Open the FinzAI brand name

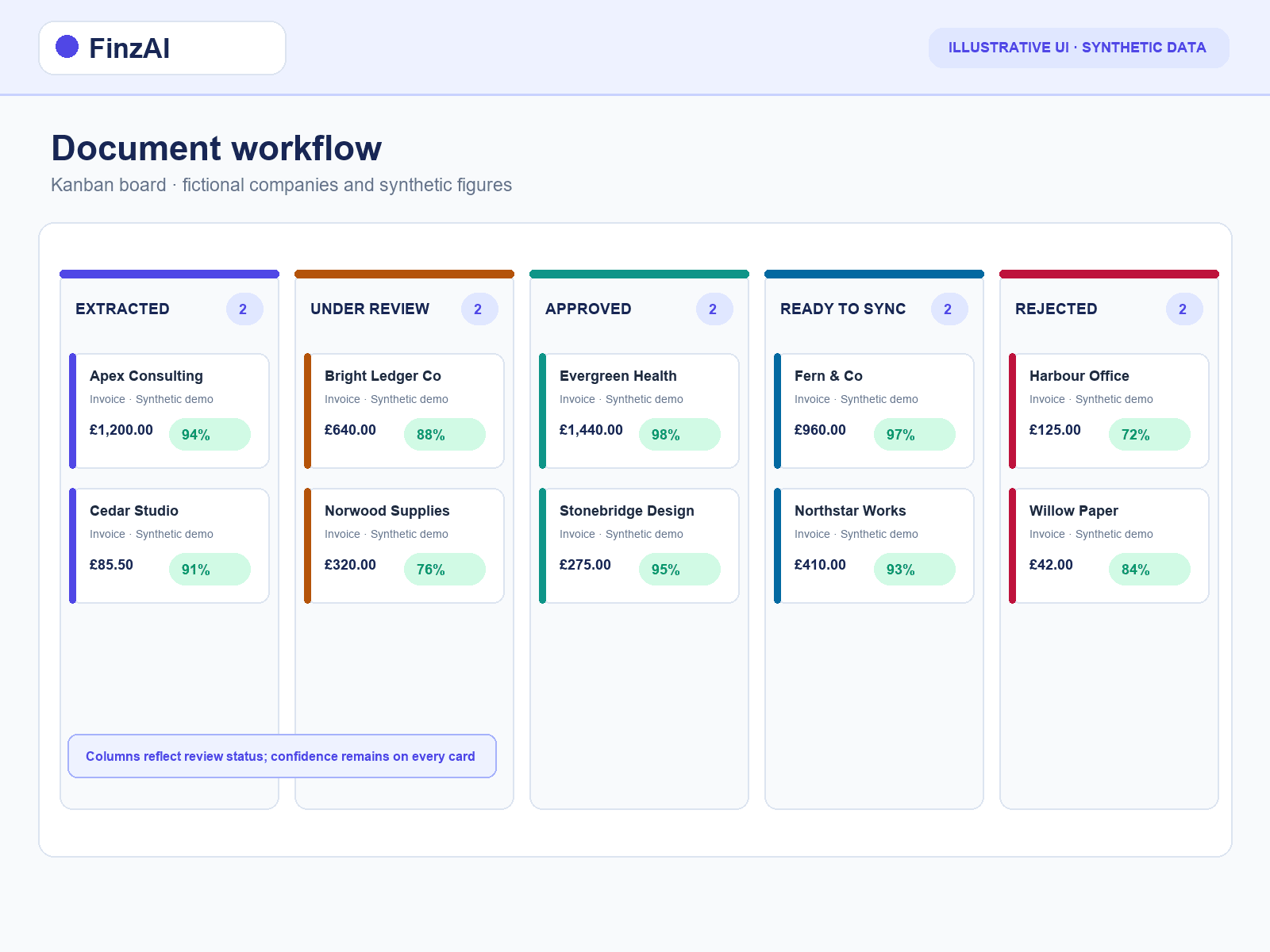click(x=129, y=48)
